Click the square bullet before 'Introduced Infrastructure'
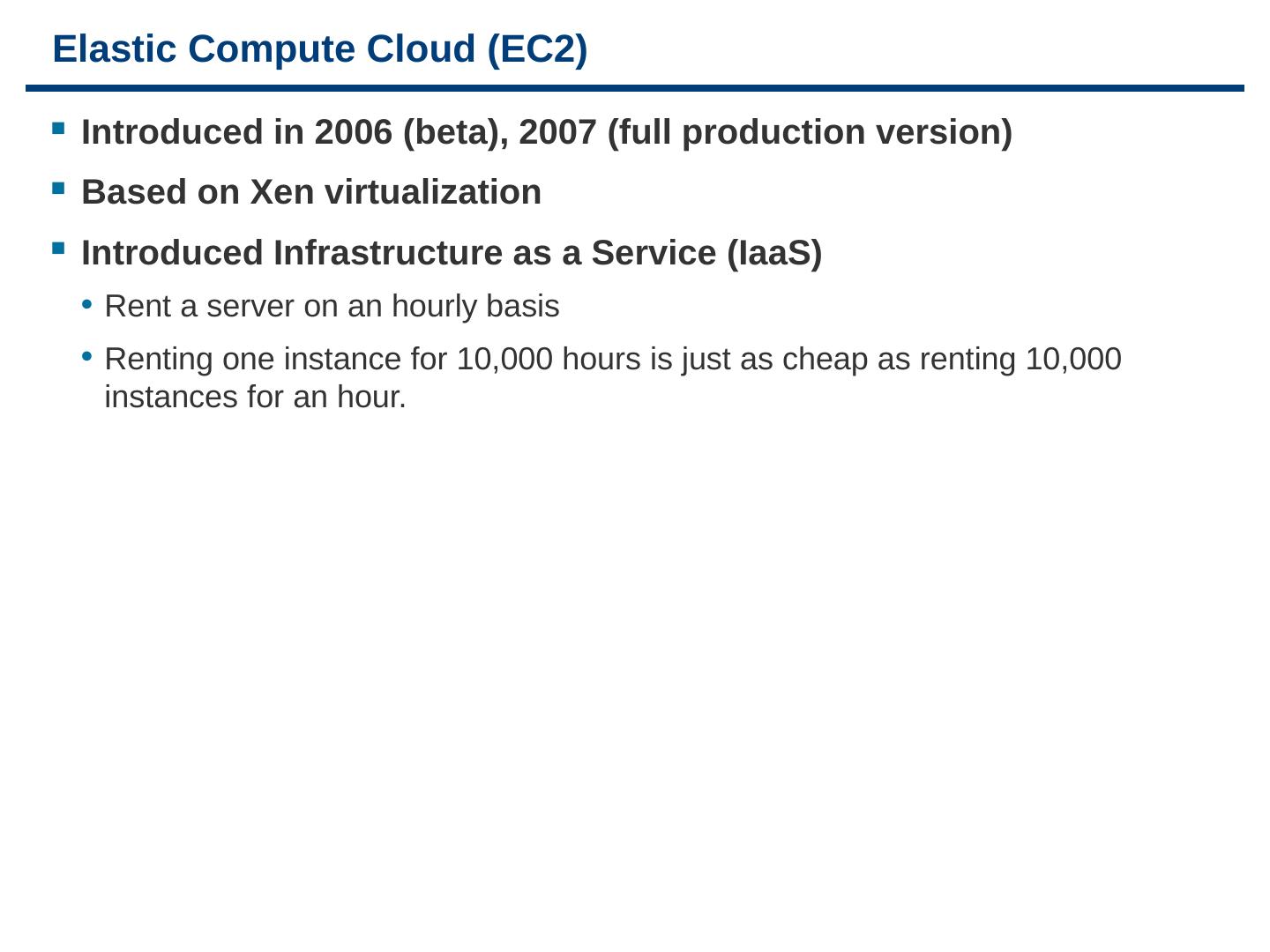The image size is (1270, 952). click(59, 249)
